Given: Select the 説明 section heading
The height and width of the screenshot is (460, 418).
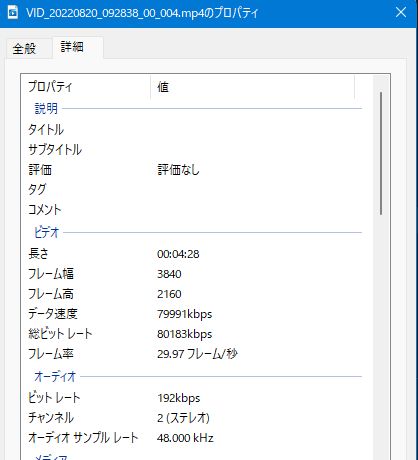Looking at the screenshot, I should (x=46, y=109).
